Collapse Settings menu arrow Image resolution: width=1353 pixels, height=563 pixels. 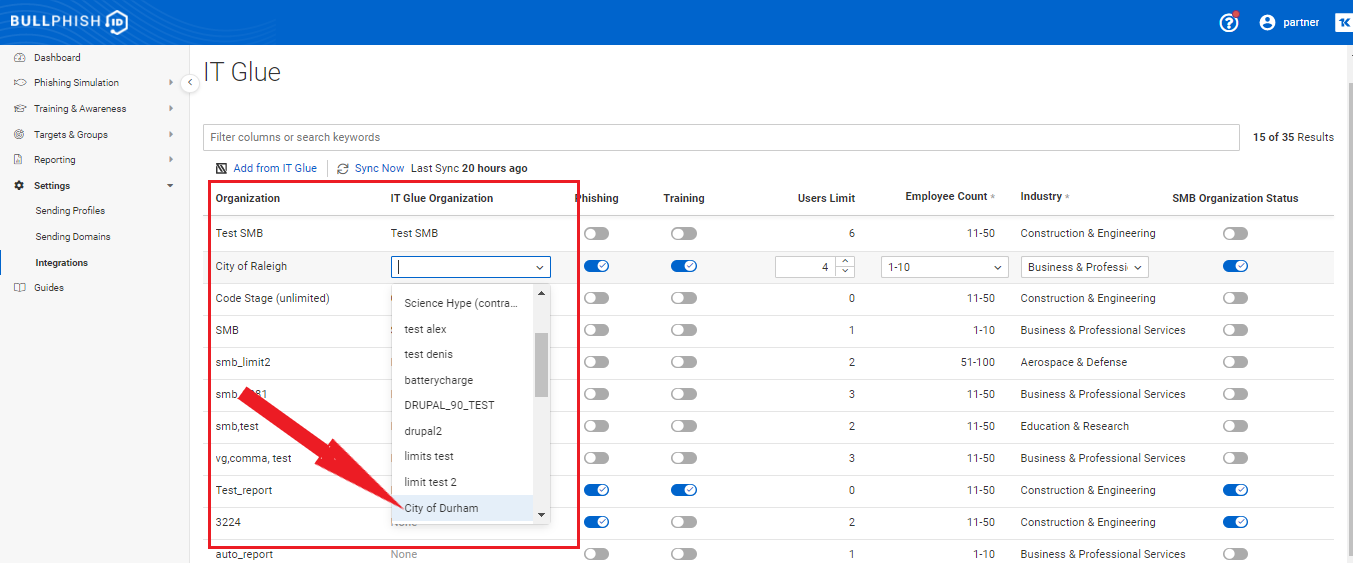pos(171,186)
